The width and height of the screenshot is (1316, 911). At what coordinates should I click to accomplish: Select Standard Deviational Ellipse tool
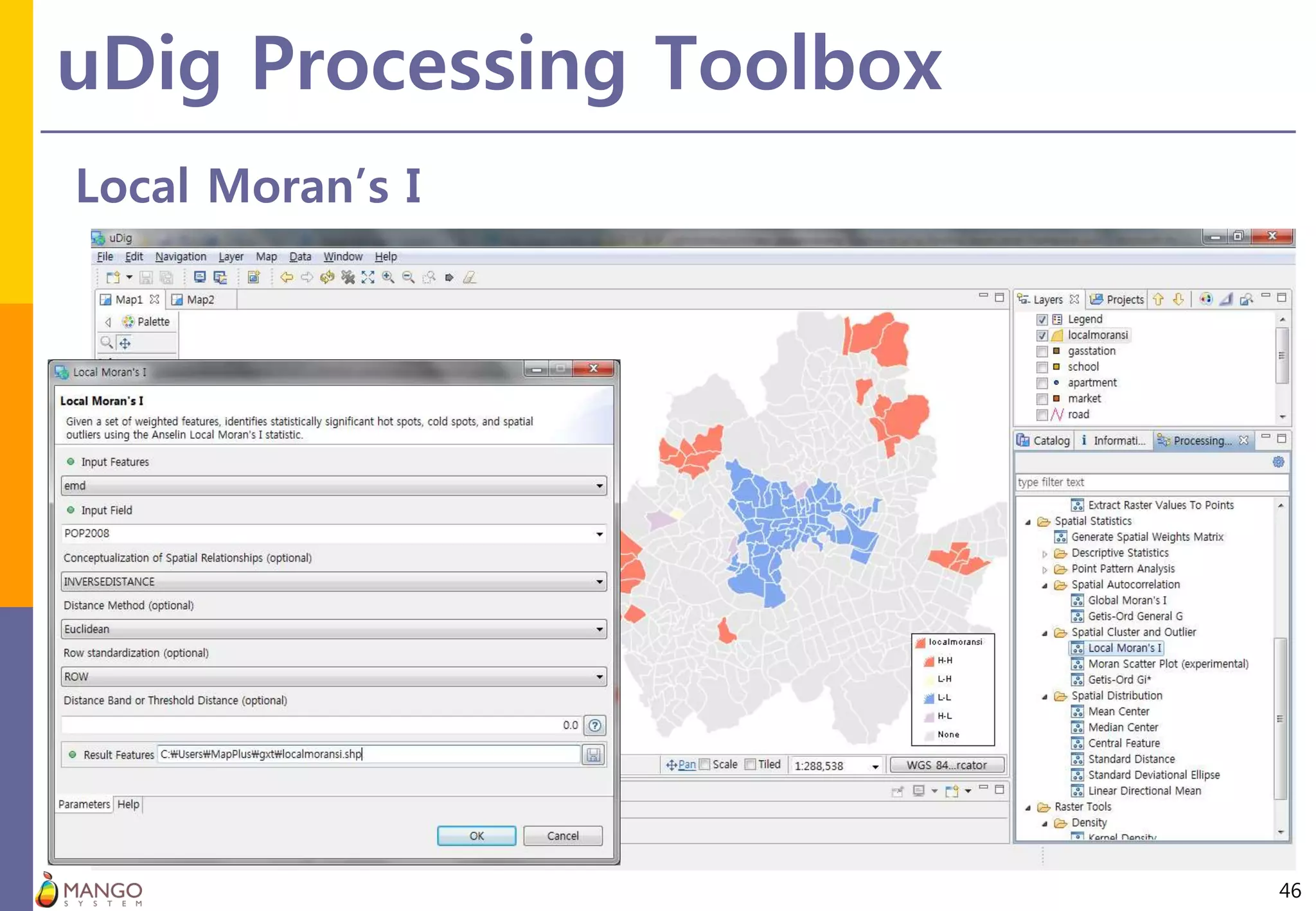coord(1153,775)
